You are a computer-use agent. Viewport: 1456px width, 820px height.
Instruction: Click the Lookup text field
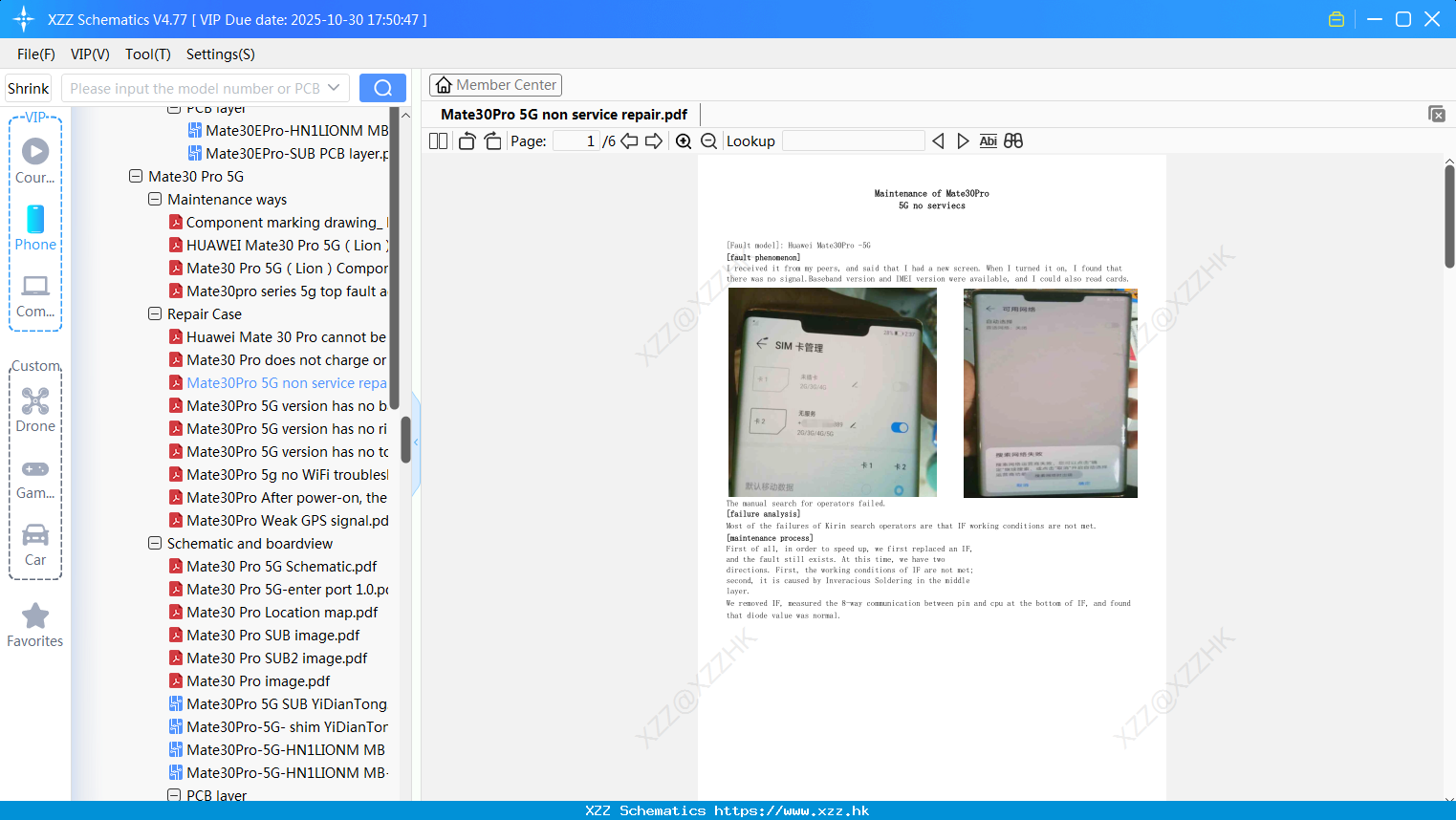pyautogui.click(x=853, y=141)
